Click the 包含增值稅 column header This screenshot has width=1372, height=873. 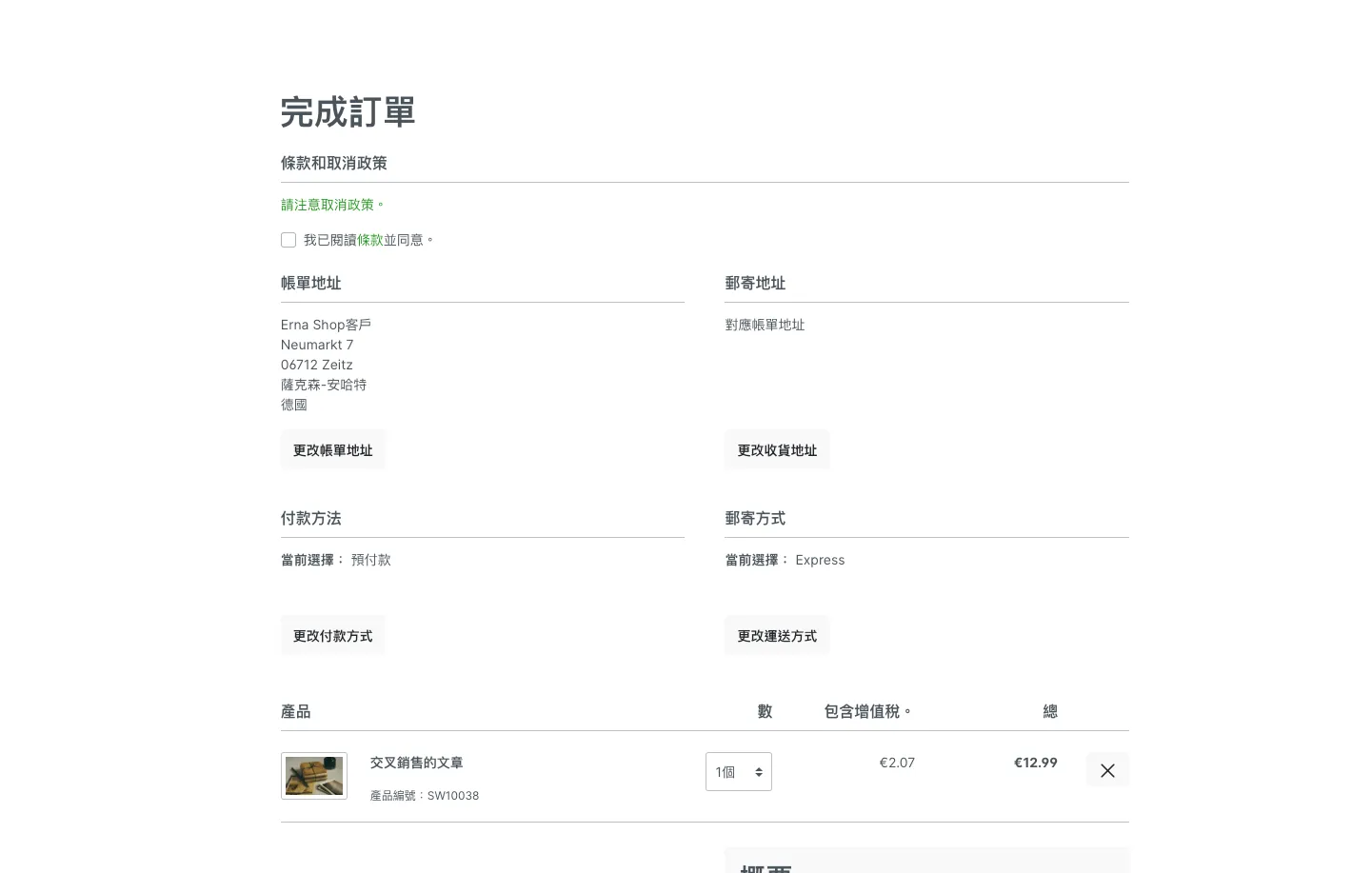867,711
